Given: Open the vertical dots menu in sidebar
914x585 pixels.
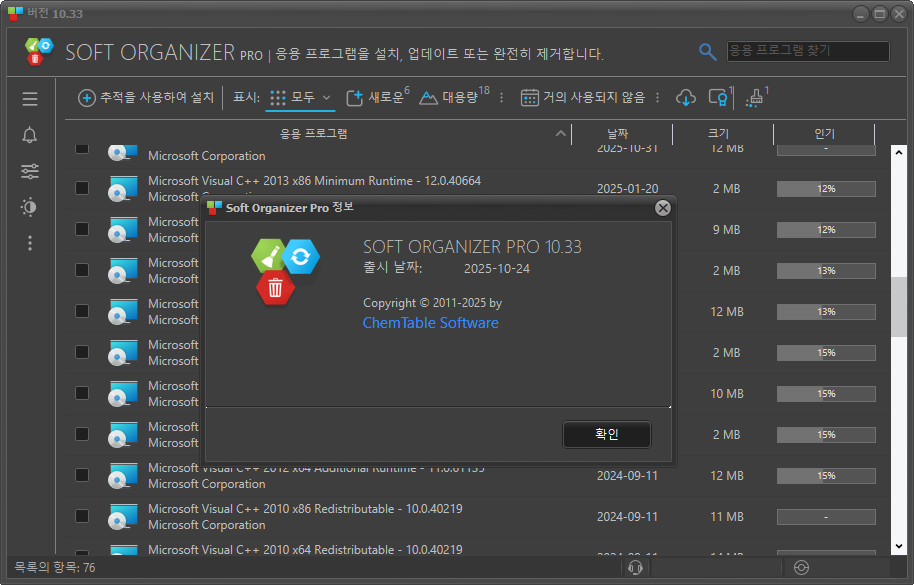Looking at the screenshot, I should [30, 243].
